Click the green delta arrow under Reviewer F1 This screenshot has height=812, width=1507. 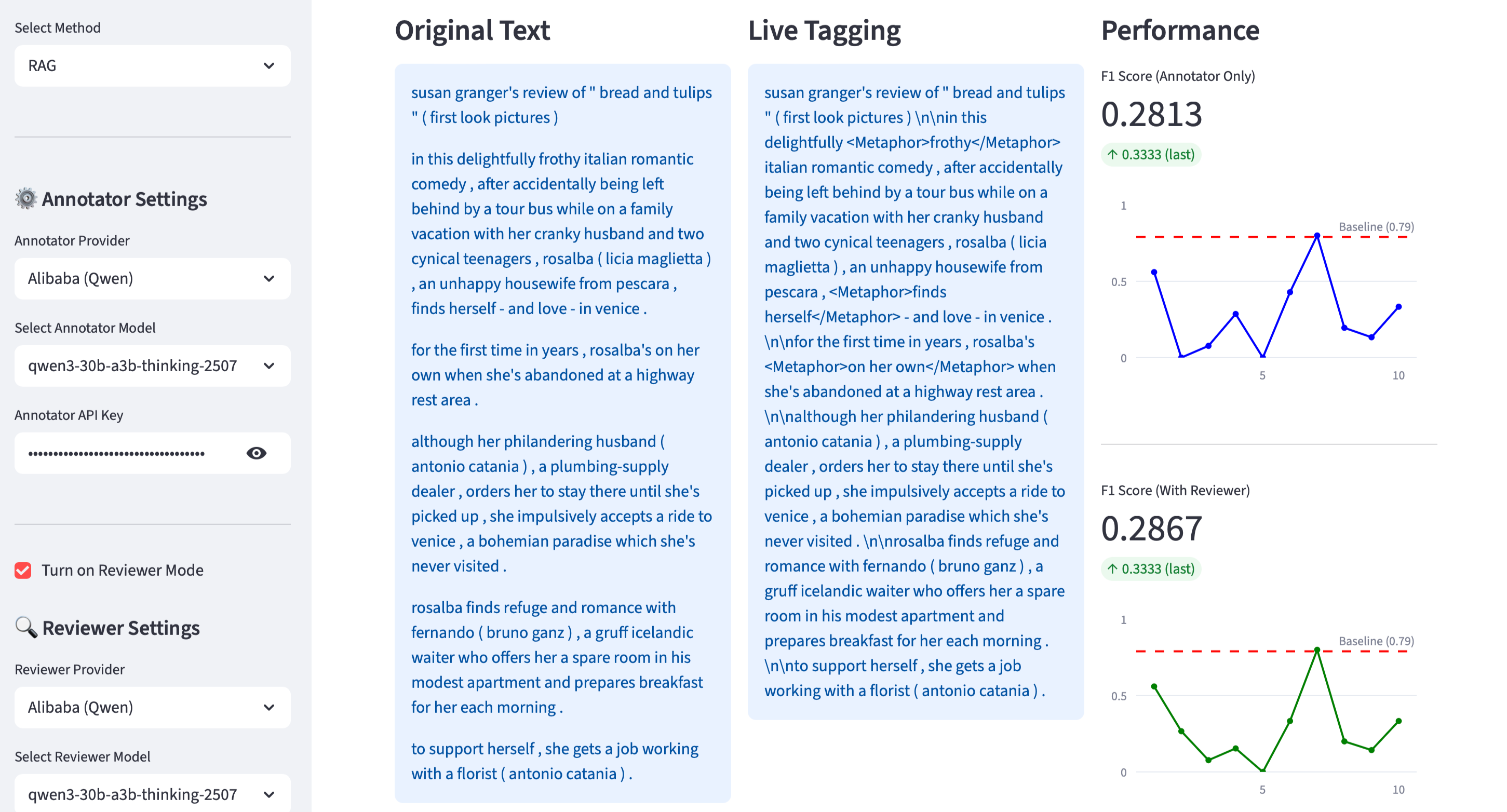1112,569
